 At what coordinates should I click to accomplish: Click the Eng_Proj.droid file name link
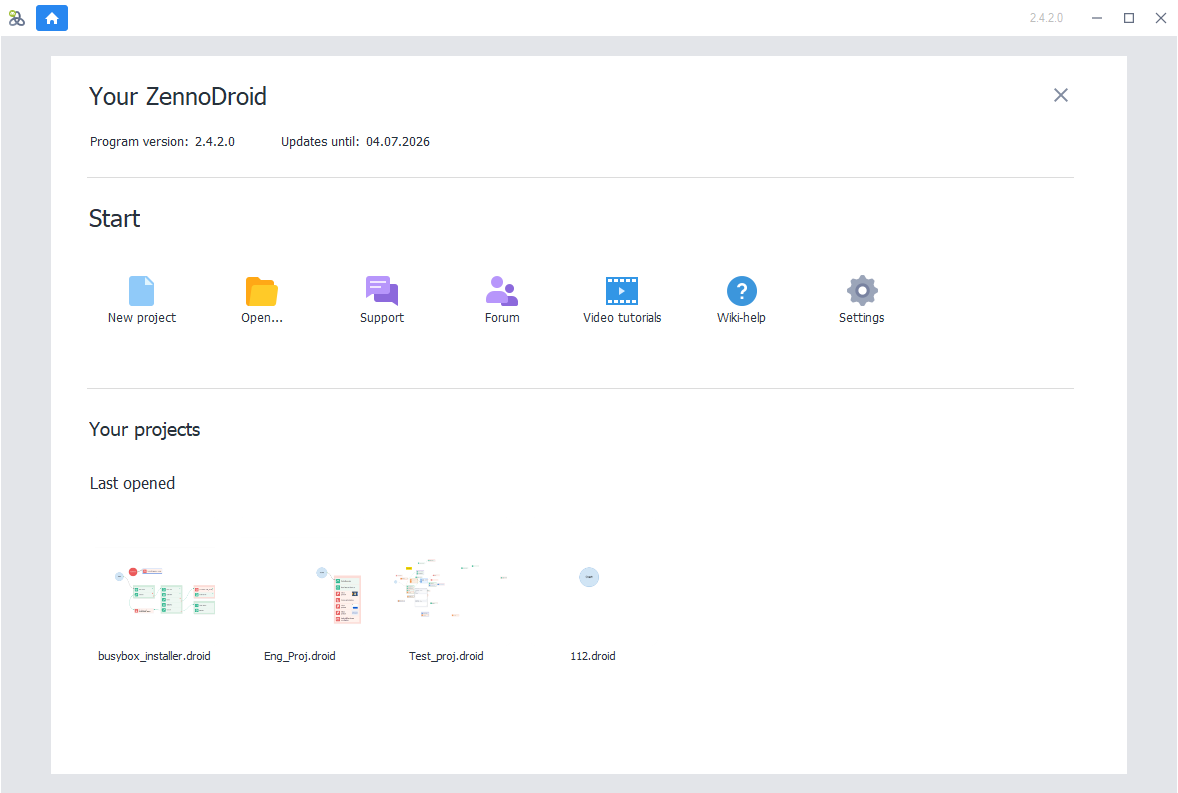point(299,656)
